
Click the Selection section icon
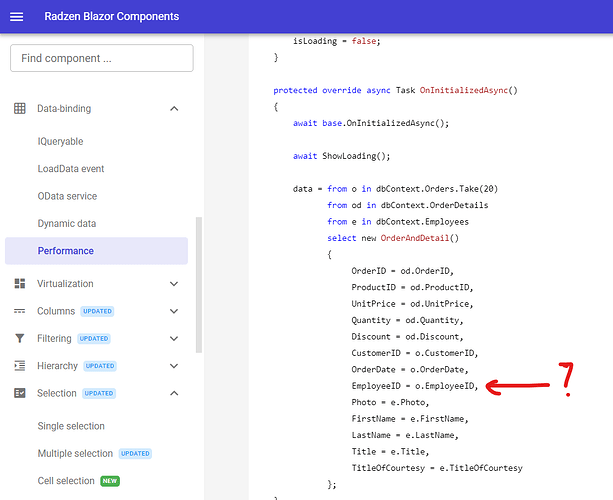(20, 393)
